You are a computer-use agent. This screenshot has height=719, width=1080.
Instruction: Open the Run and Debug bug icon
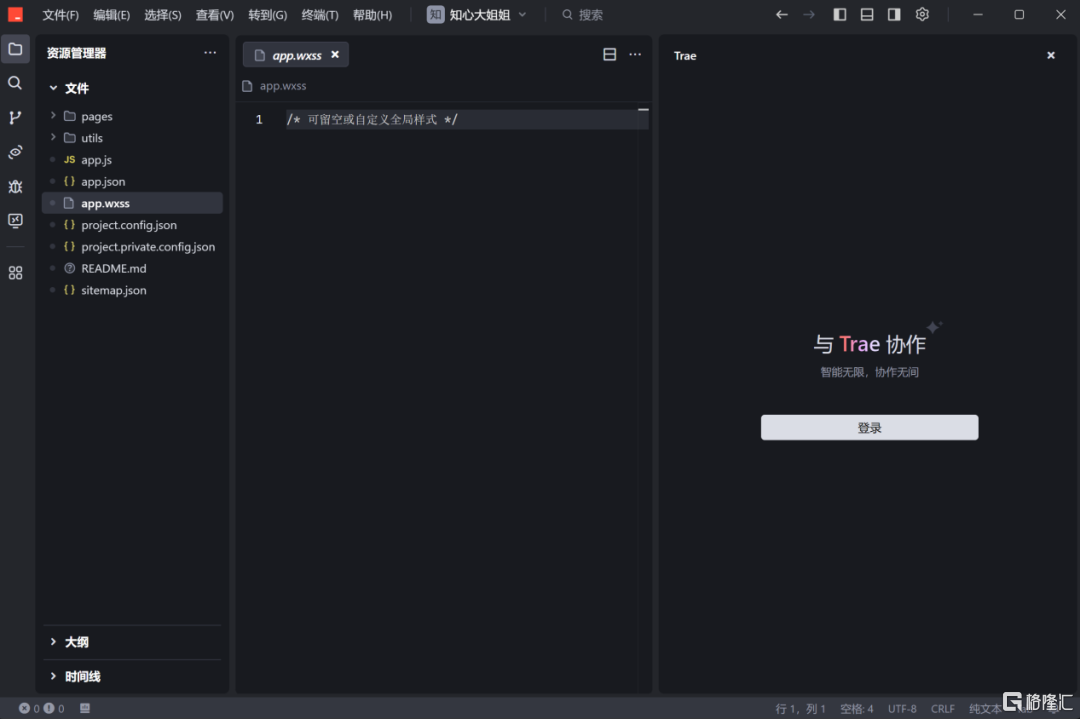(15, 187)
